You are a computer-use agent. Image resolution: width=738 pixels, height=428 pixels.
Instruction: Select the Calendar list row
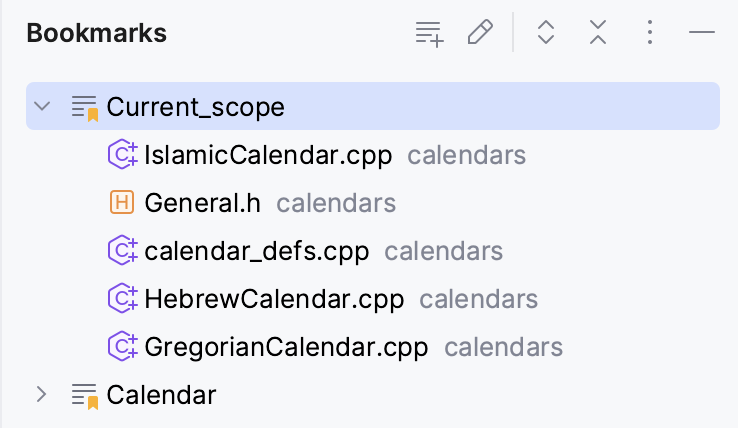[x=161, y=395]
